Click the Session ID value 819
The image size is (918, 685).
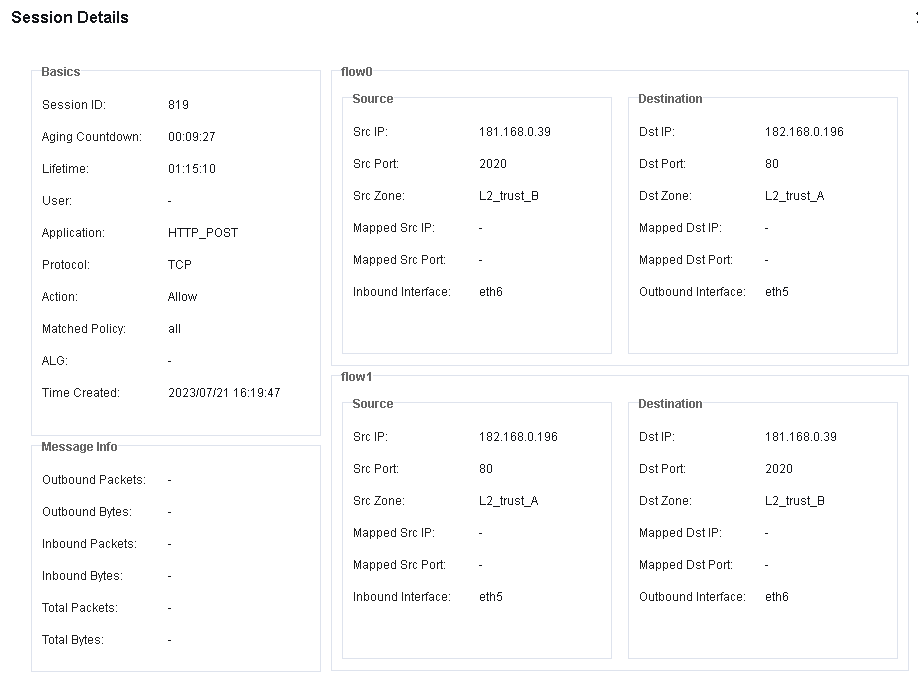click(x=178, y=105)
